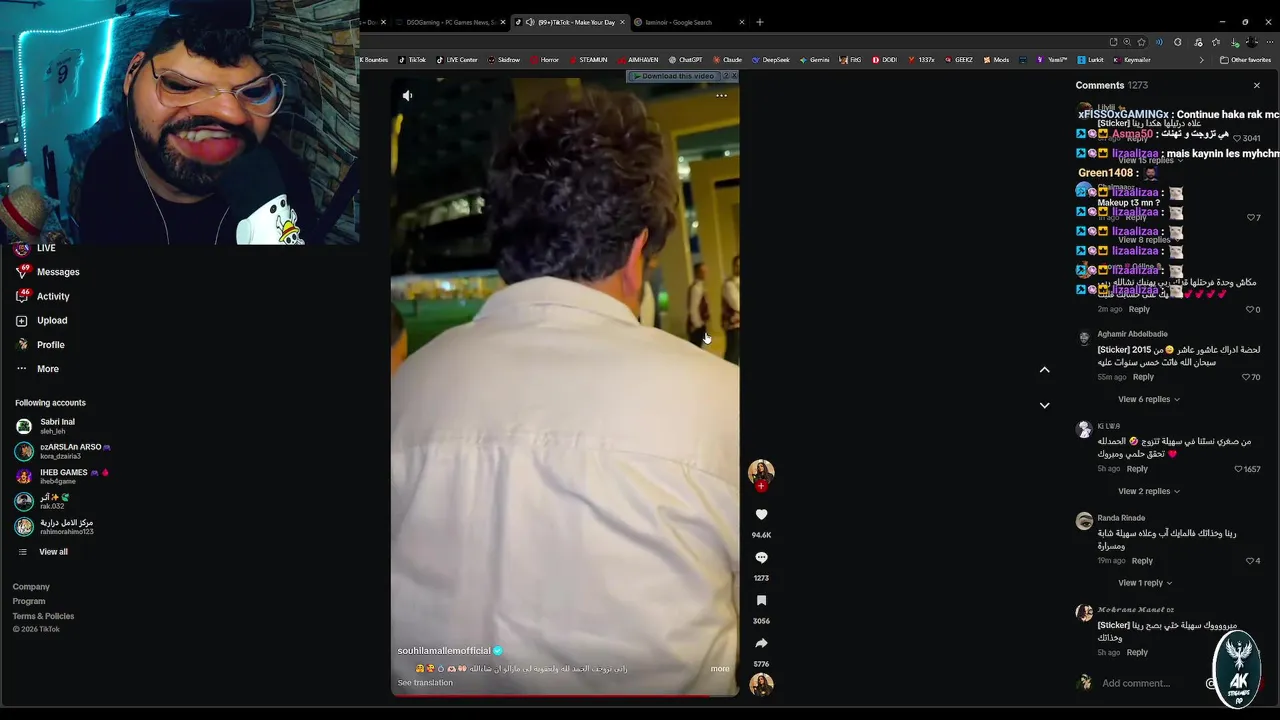This screenshot has height=720, width=1280.
Task: Show more bookmarks with the chevron
Action: [1201, 60]
